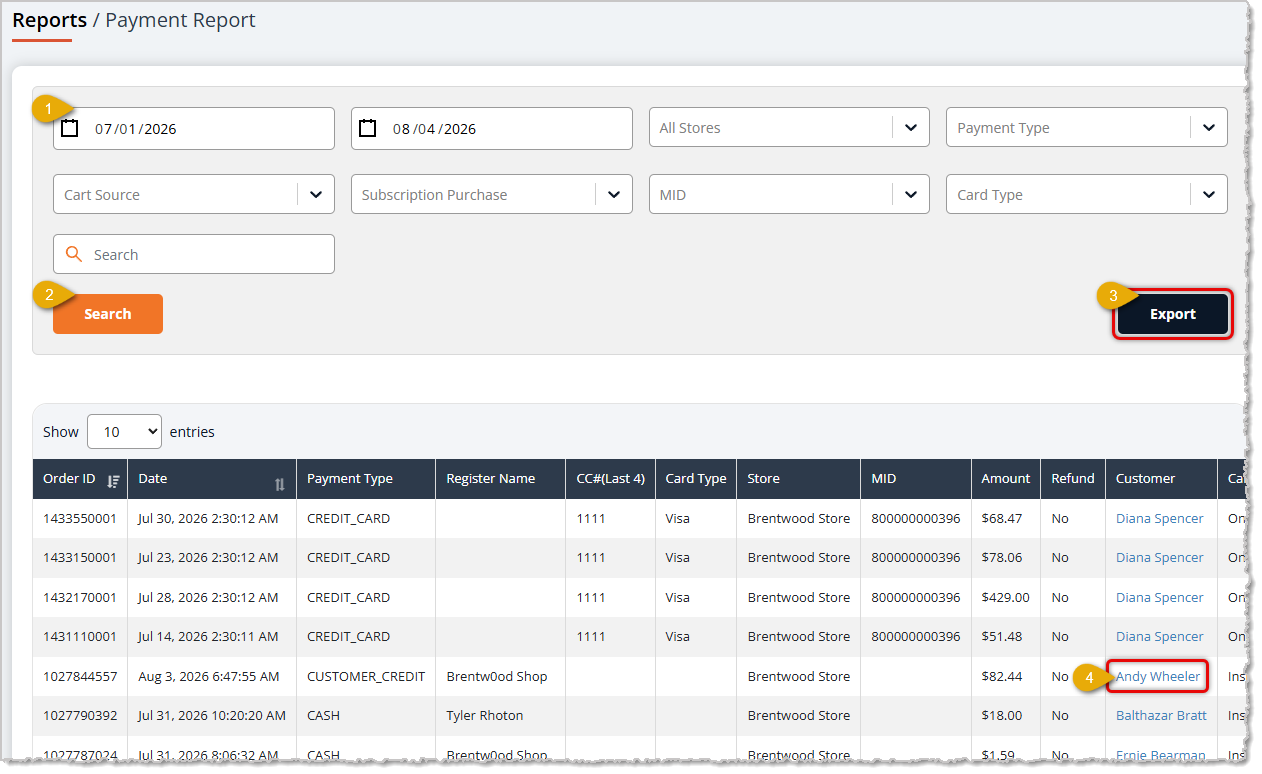Click the start date field 07/01/2026
The height and width of the screenshot is (774, 1262).
(x=194, y=128)
